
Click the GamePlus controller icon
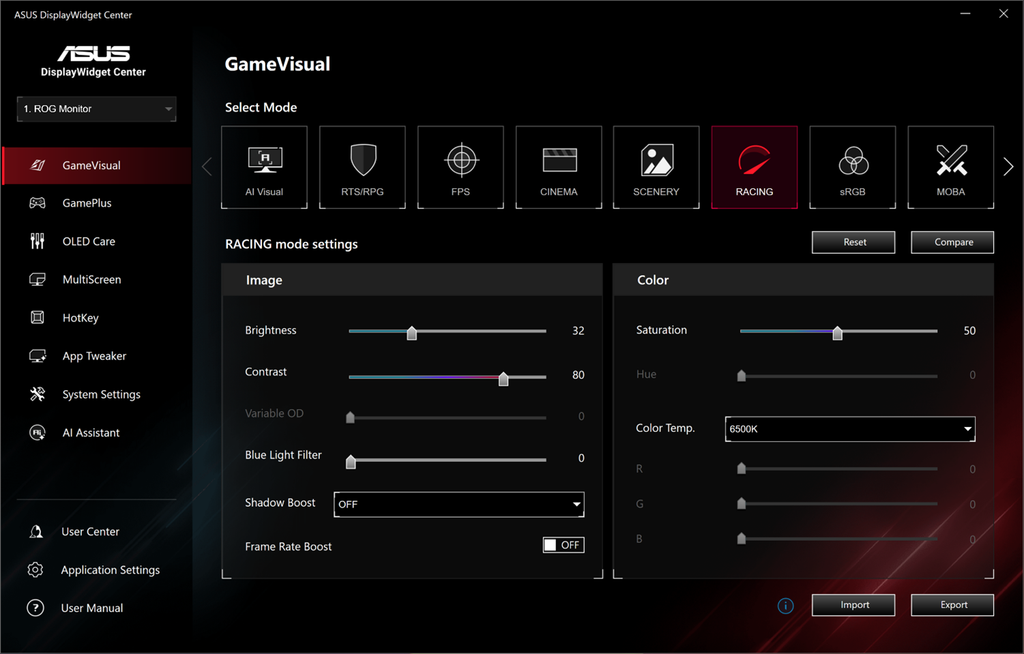tap(37, 203)
